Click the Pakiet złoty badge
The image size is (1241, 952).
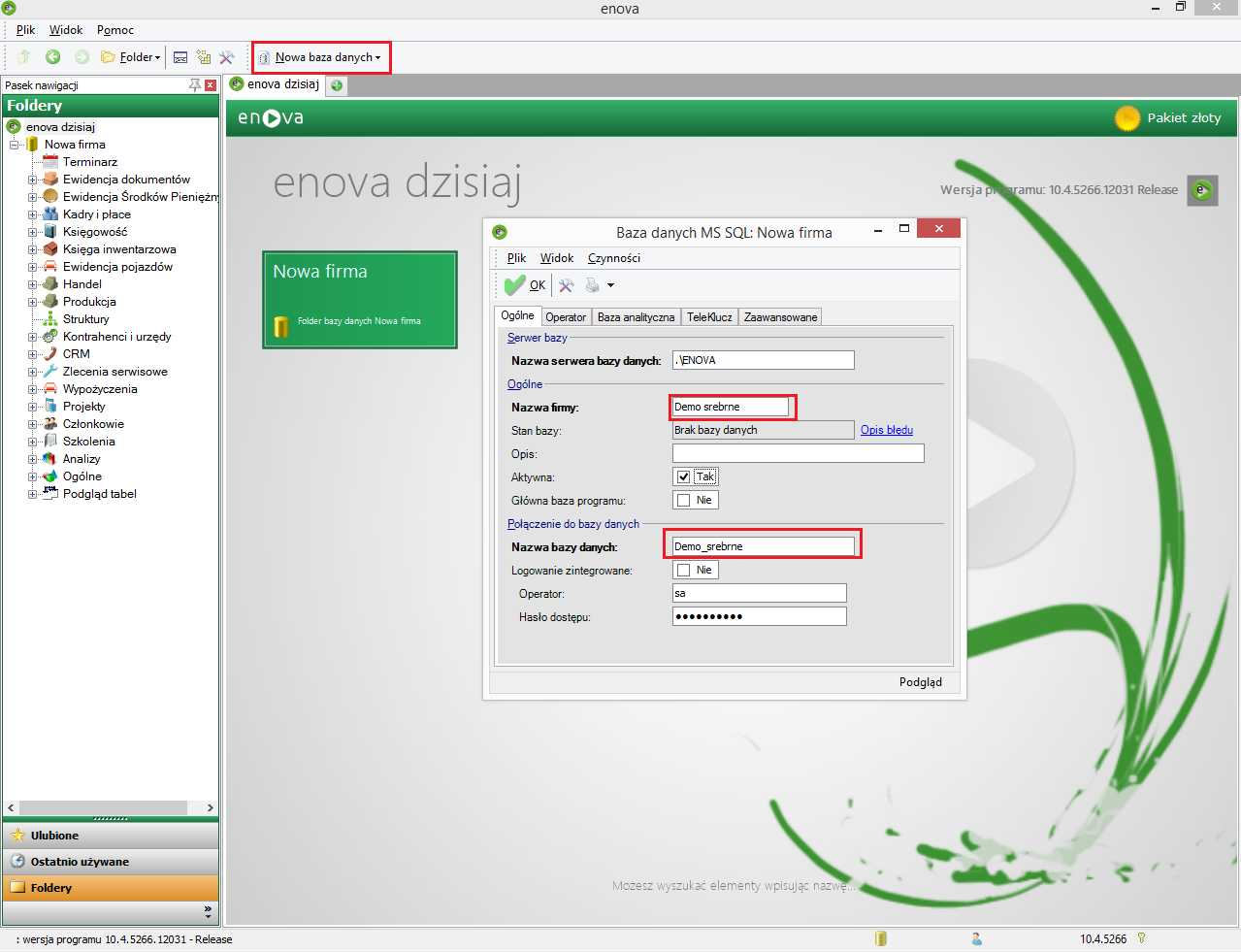tap(1169, 117)
